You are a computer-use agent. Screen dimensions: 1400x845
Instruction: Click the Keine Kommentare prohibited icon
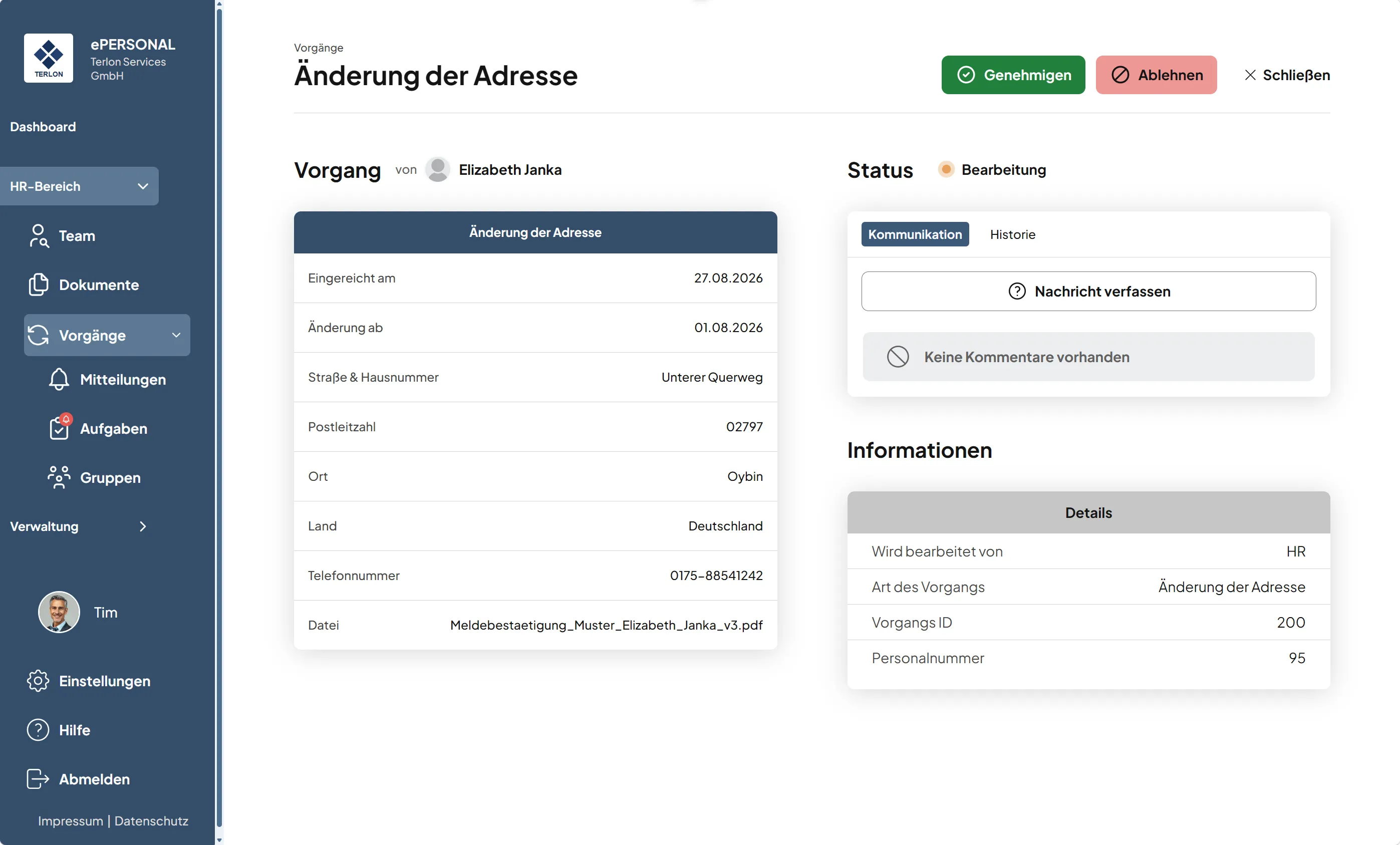(x=898, y=357)
